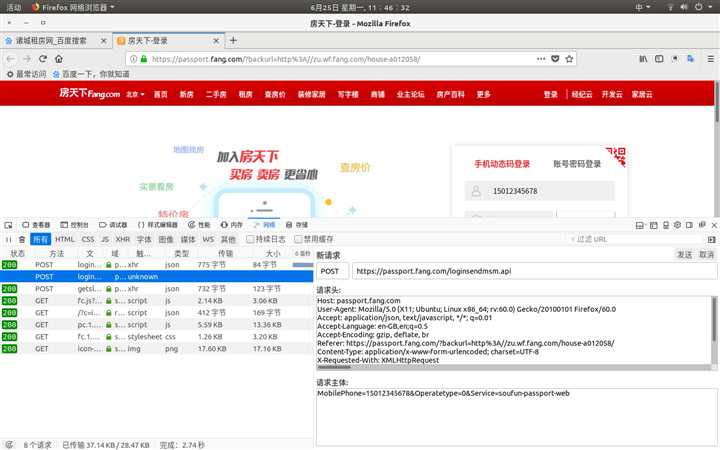
Task: Bookmark this page with the star
Action: click(x=569, y=59)
